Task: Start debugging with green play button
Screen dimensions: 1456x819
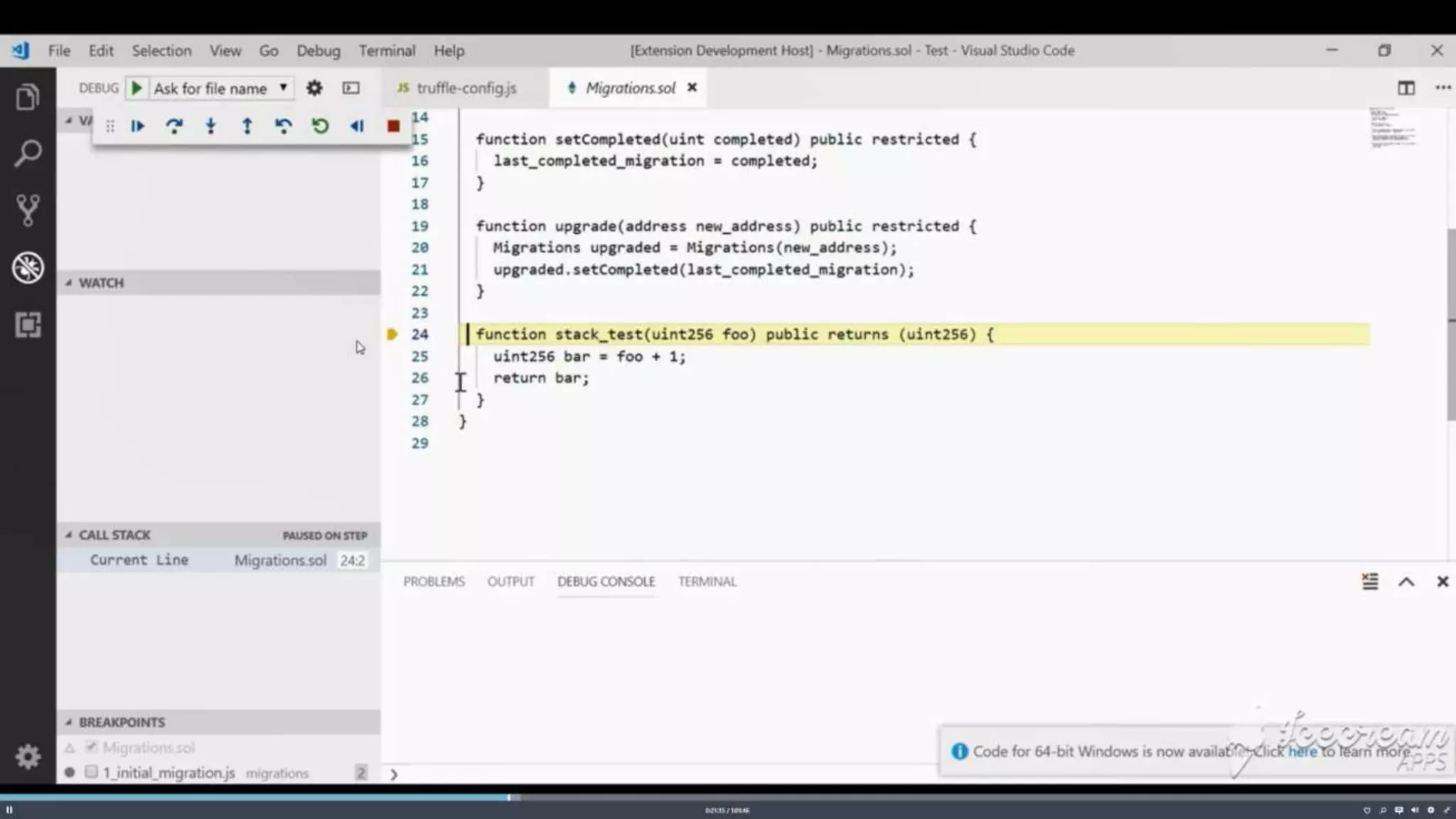Action: [x=137, y=88]
